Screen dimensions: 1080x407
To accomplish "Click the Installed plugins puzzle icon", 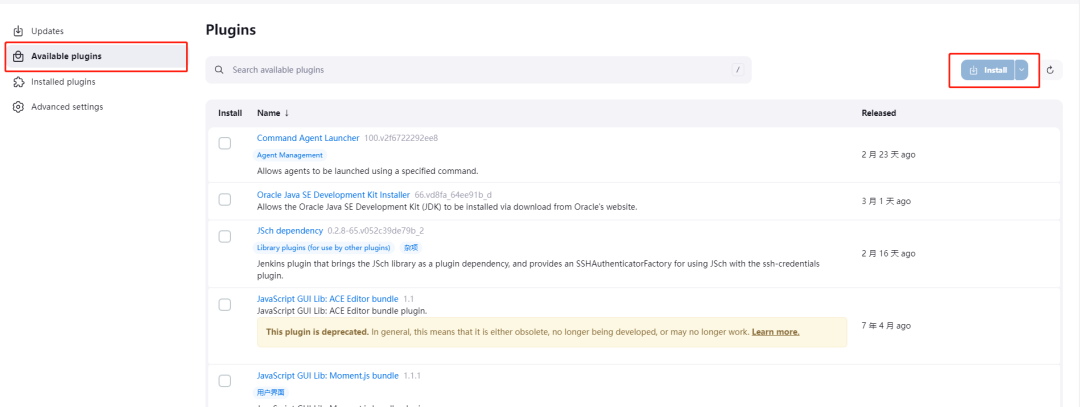I will [19, 82].
